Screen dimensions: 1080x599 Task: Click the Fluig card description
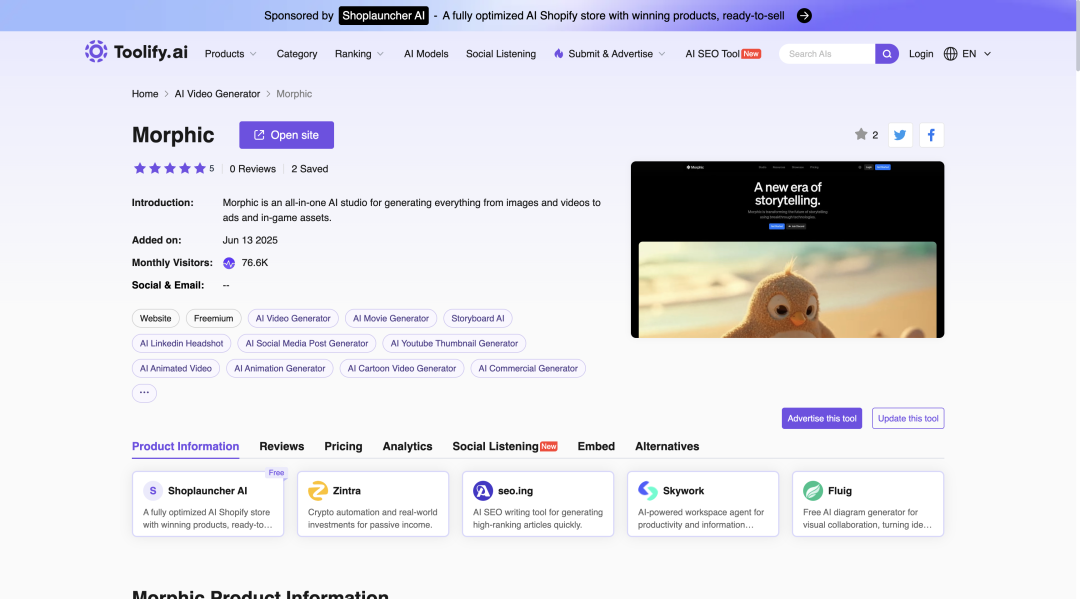(867, 518)
